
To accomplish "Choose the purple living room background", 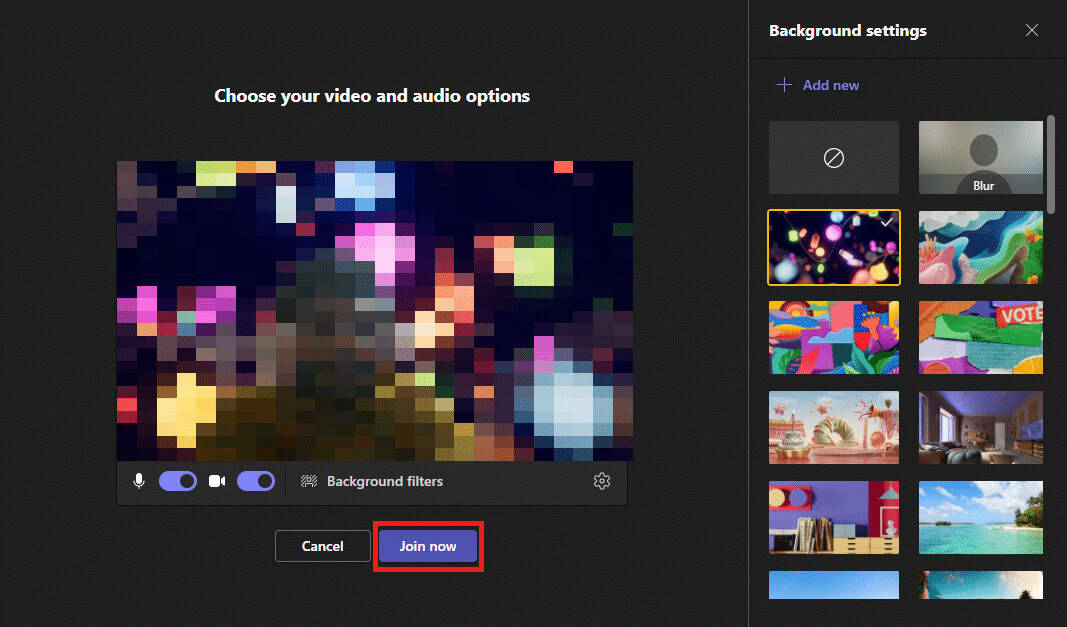I will [x=981, y=428].
